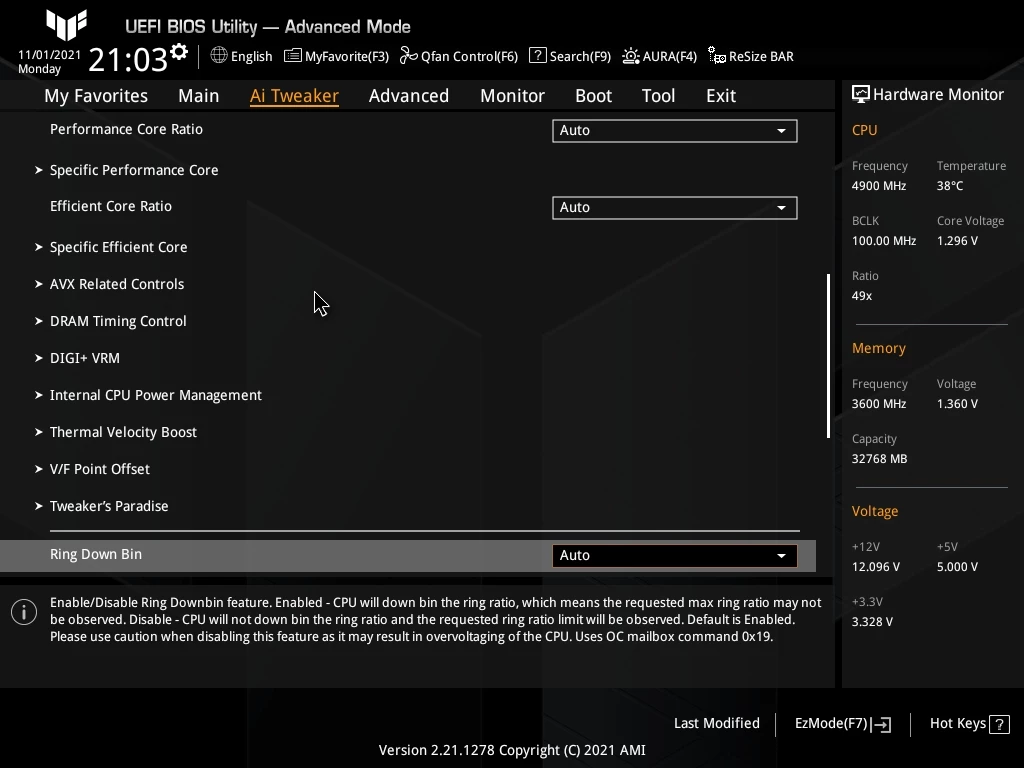The width and height of the screenshot is (1024, 768).
Task: Click the CPU ratio value 49x
Action: 862,296
